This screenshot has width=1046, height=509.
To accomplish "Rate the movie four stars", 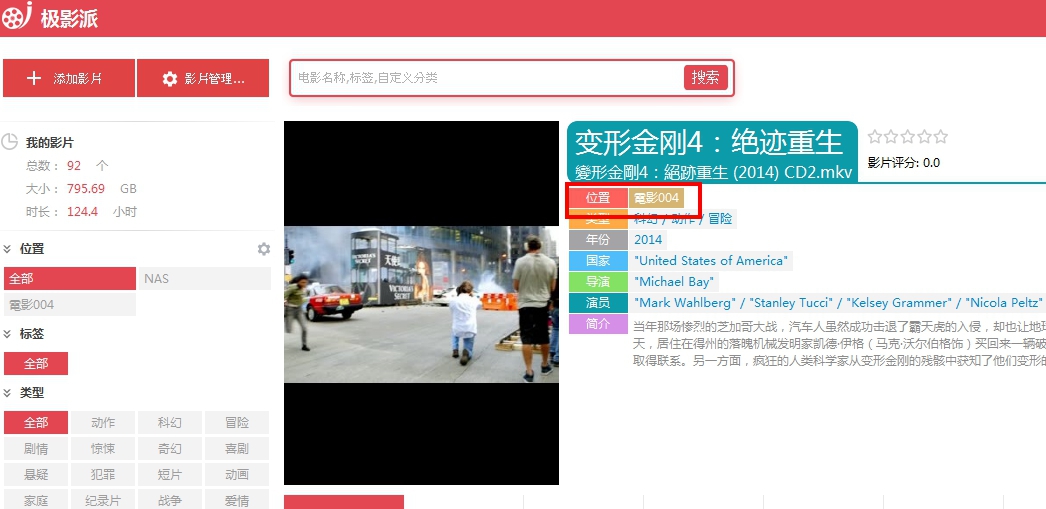I will point(924,137).
